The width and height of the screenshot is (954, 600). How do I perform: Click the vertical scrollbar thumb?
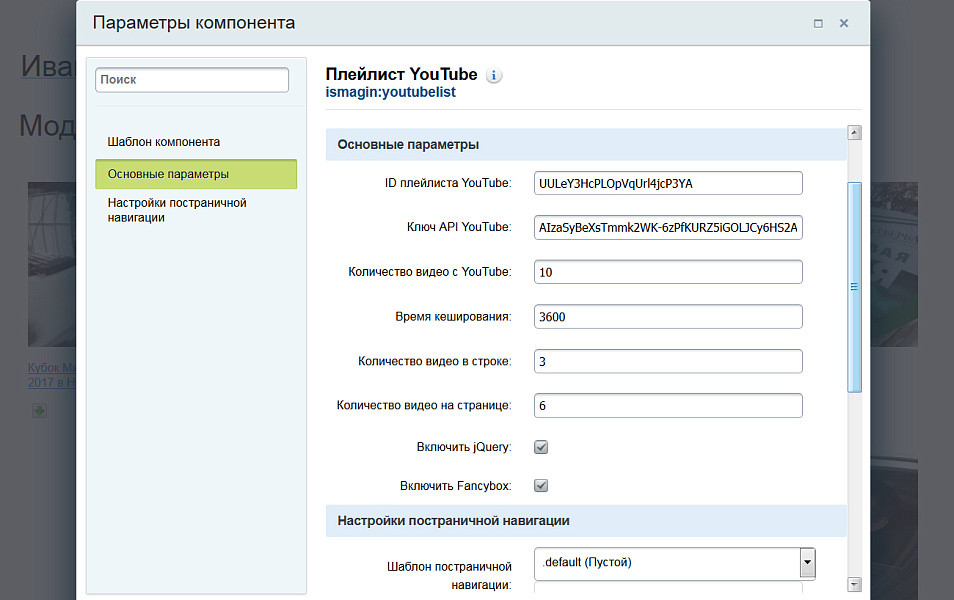click(853, 280)
